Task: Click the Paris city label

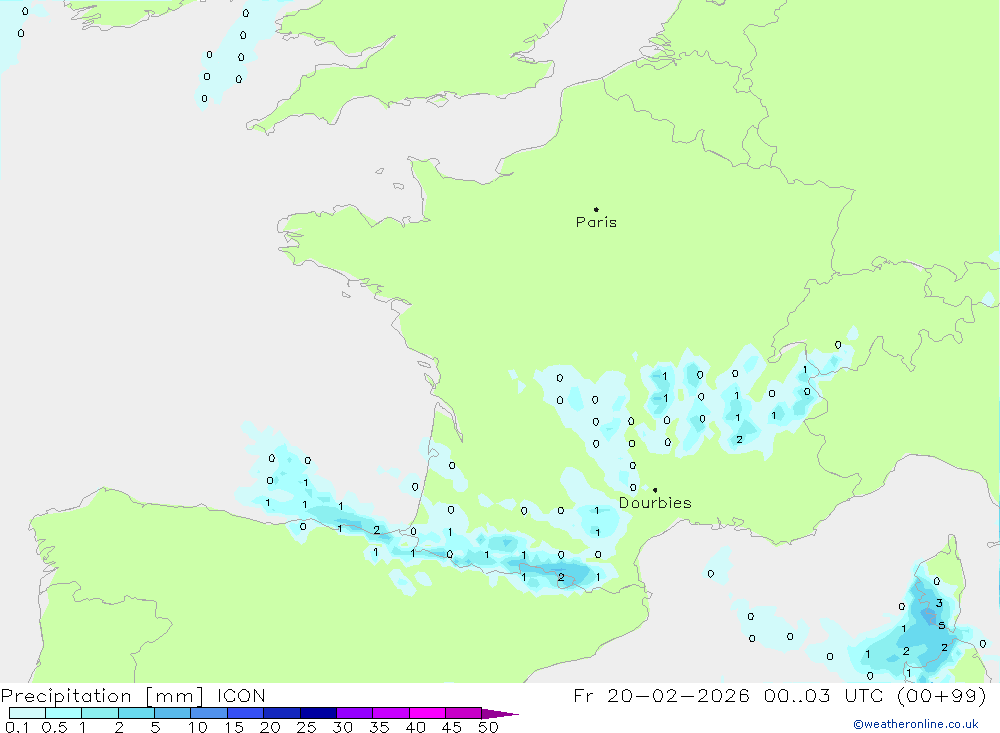Action: coord(596,222)
